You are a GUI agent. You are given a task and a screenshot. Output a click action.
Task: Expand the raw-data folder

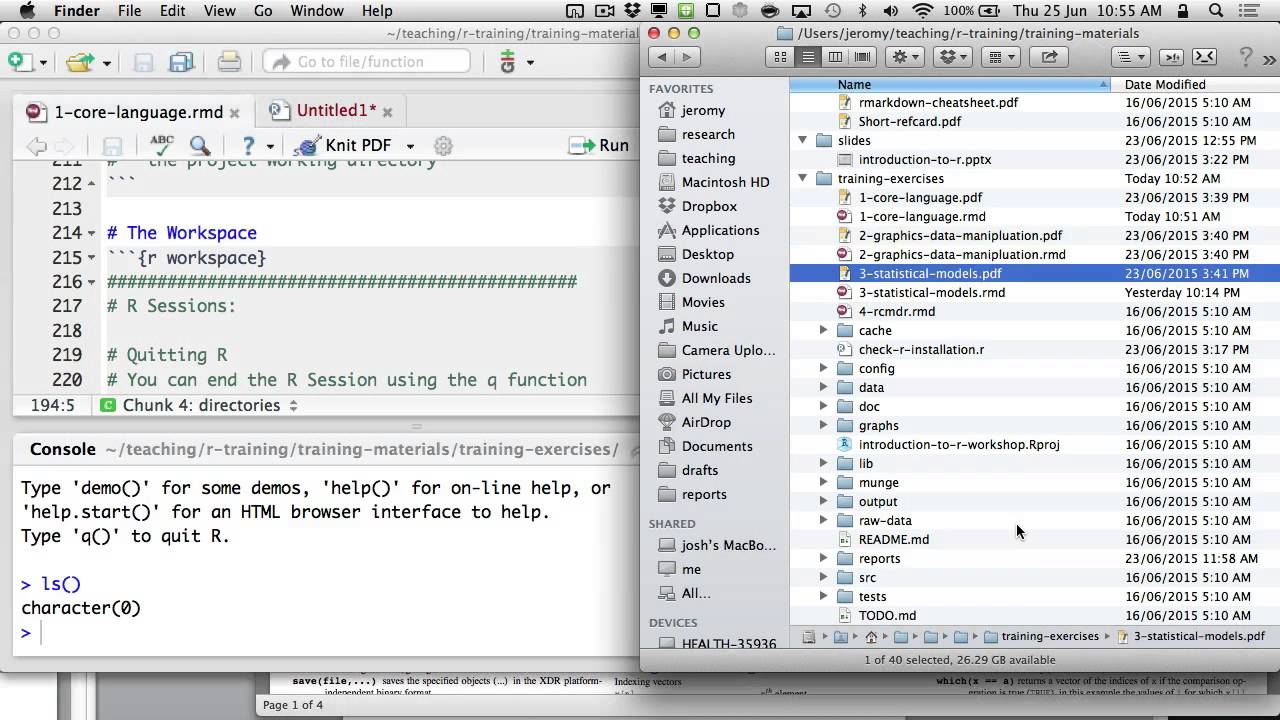tap(823, 520)
